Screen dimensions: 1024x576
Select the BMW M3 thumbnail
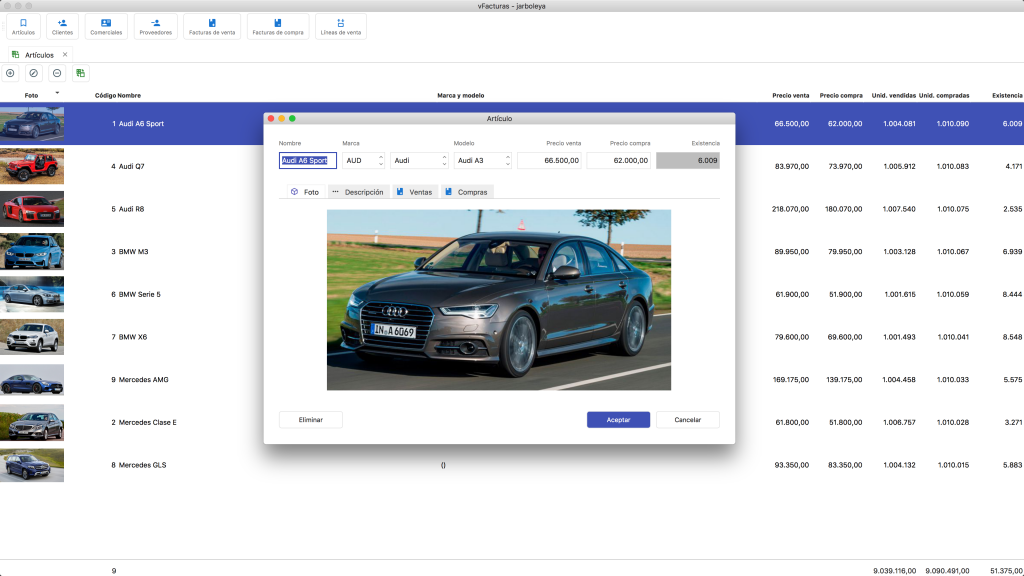coord(32,251)
